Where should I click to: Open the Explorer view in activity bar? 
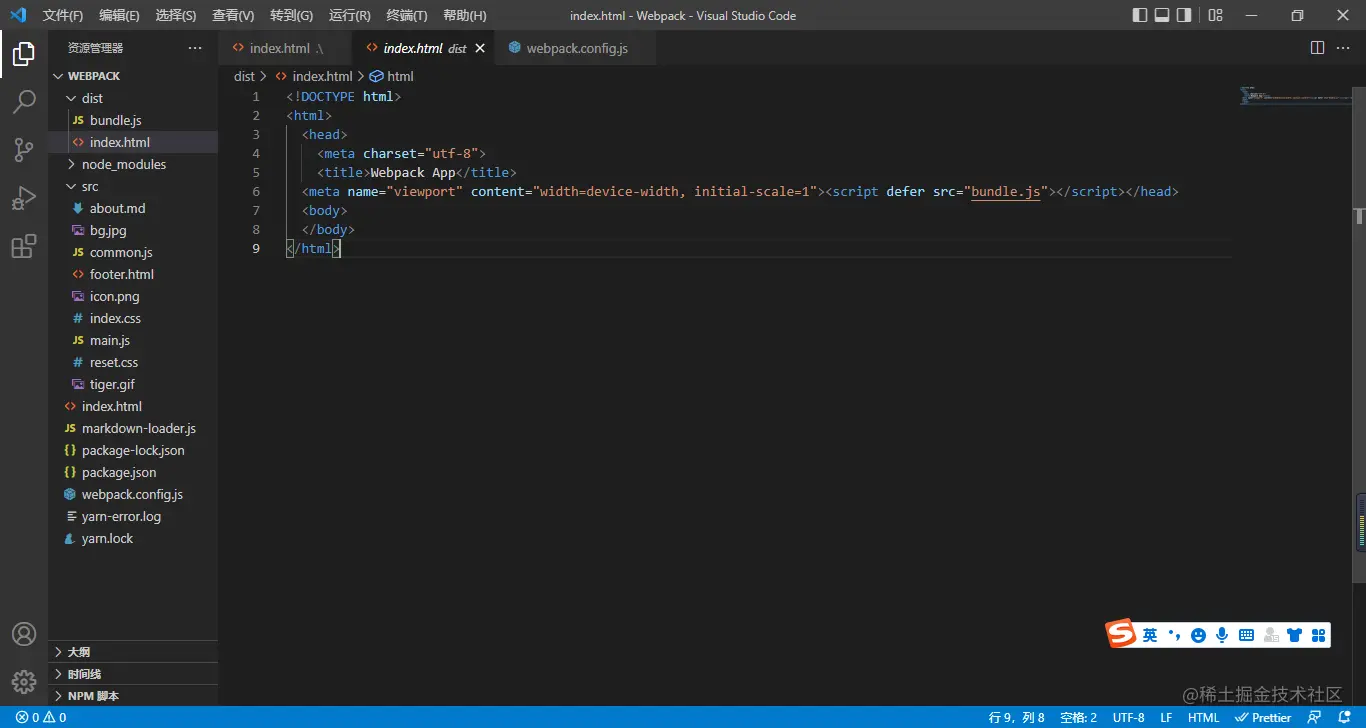point(24,54)
